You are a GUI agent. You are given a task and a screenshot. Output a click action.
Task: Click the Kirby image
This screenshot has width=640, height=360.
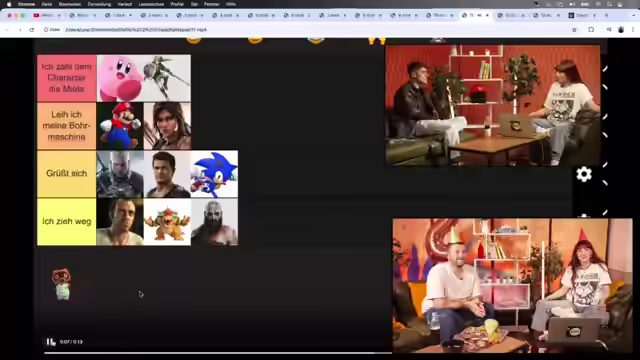(120, 78)
